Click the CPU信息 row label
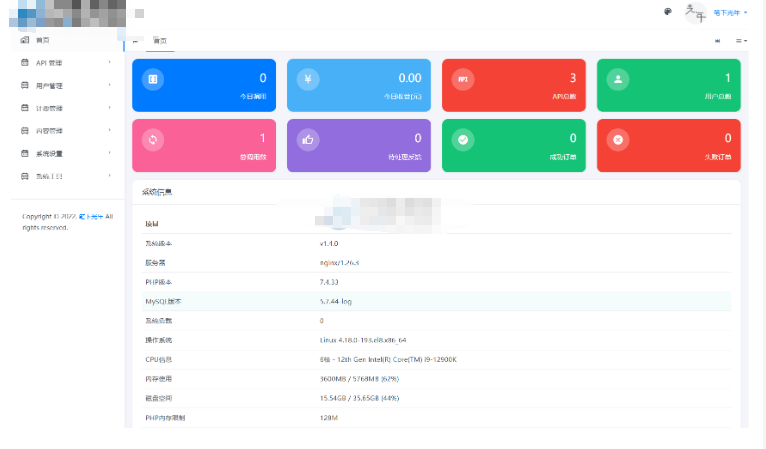This screenshot has height=449, width=766. [x=159, y=360]
